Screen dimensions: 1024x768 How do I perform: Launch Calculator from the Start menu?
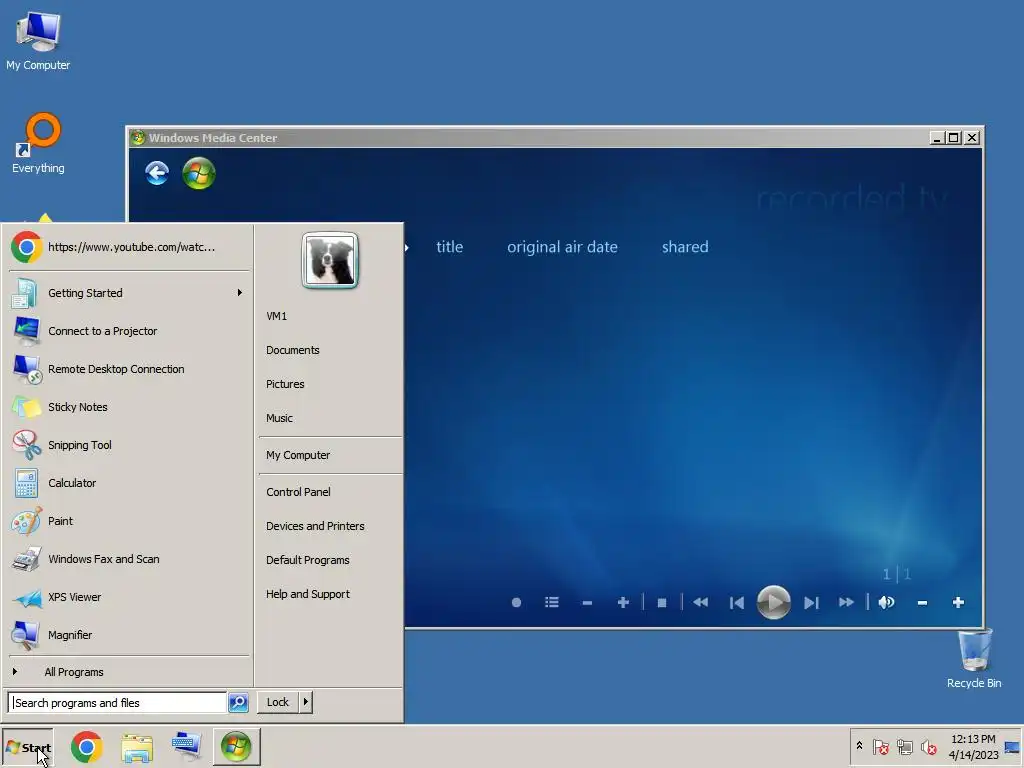pos(129,483)
